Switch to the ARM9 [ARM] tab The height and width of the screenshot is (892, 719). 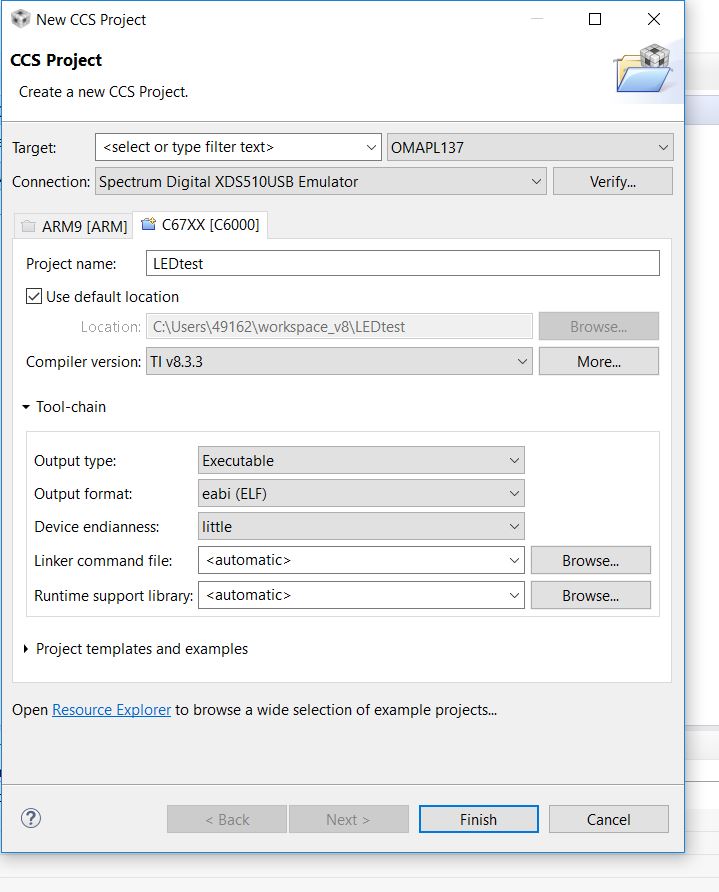pyautogui.click(x=74, y=226)
